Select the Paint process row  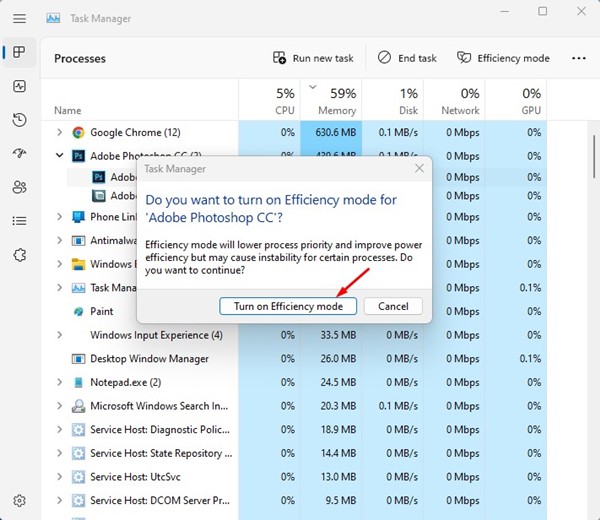point(294,311)
